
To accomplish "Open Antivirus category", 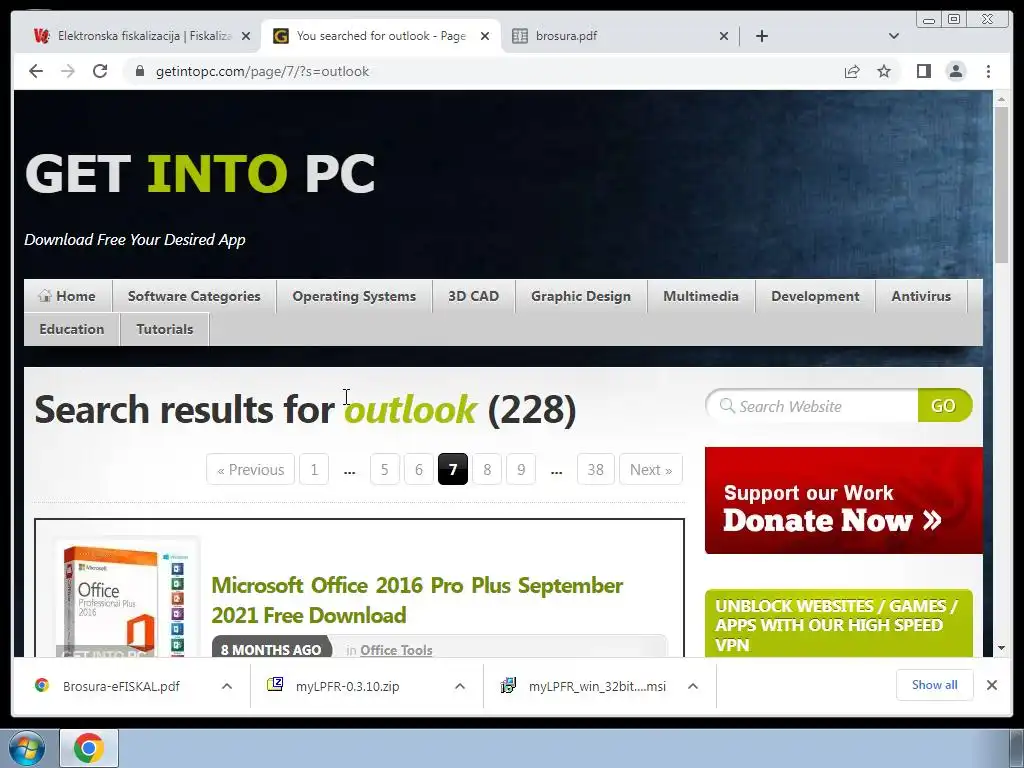I will click(x=921, y=296).
